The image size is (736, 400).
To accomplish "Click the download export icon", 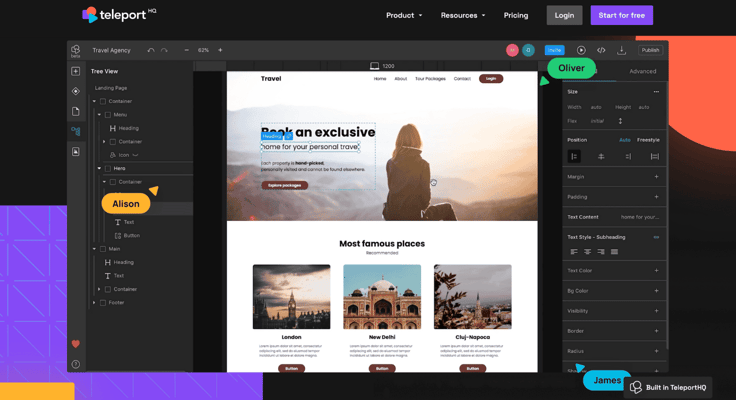I will (621, 50).
